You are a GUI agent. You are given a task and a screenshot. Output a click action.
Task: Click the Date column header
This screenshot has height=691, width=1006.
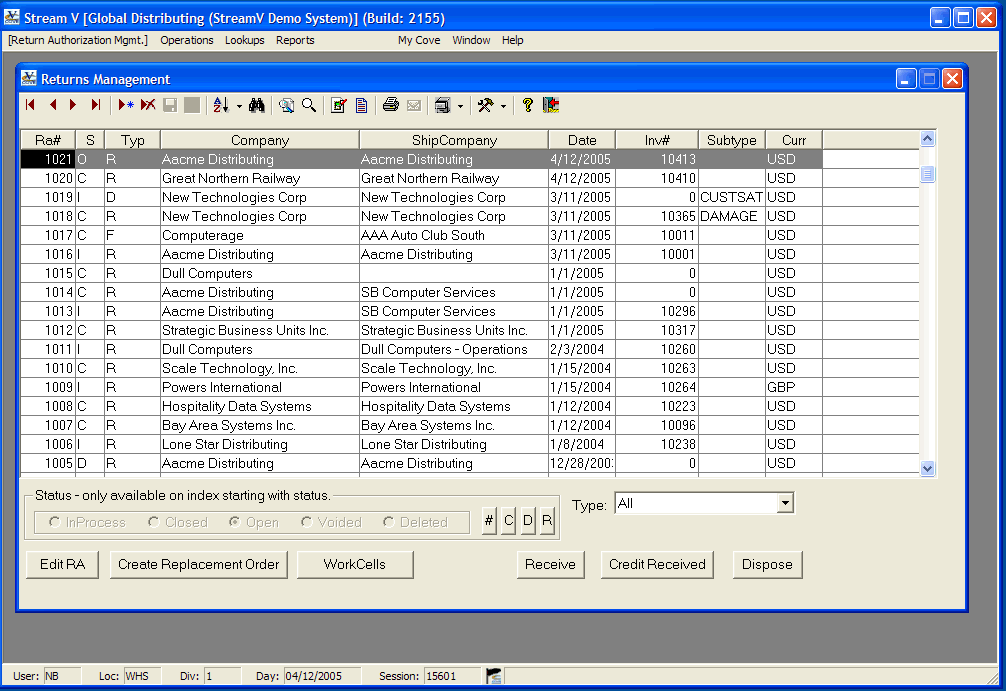coord(582,140)
